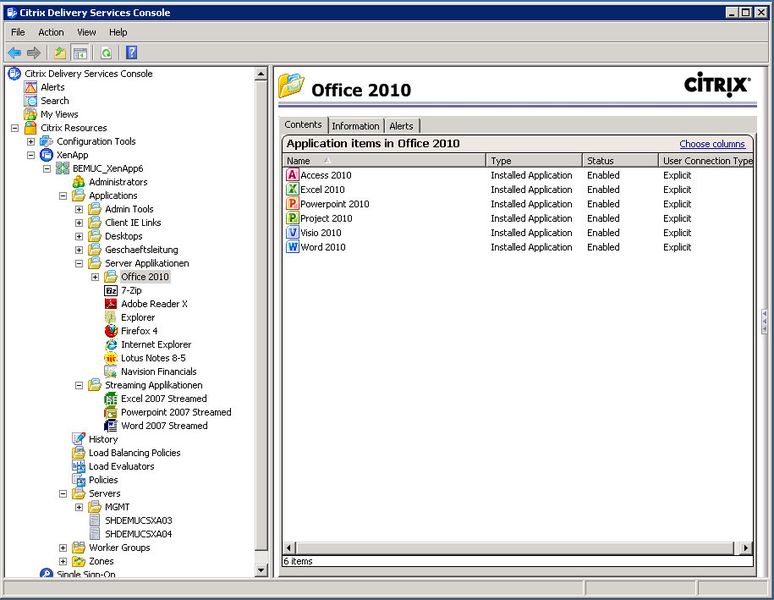Select the Search icon in tree
774x600 pixels.
click(x=31, y=101)
